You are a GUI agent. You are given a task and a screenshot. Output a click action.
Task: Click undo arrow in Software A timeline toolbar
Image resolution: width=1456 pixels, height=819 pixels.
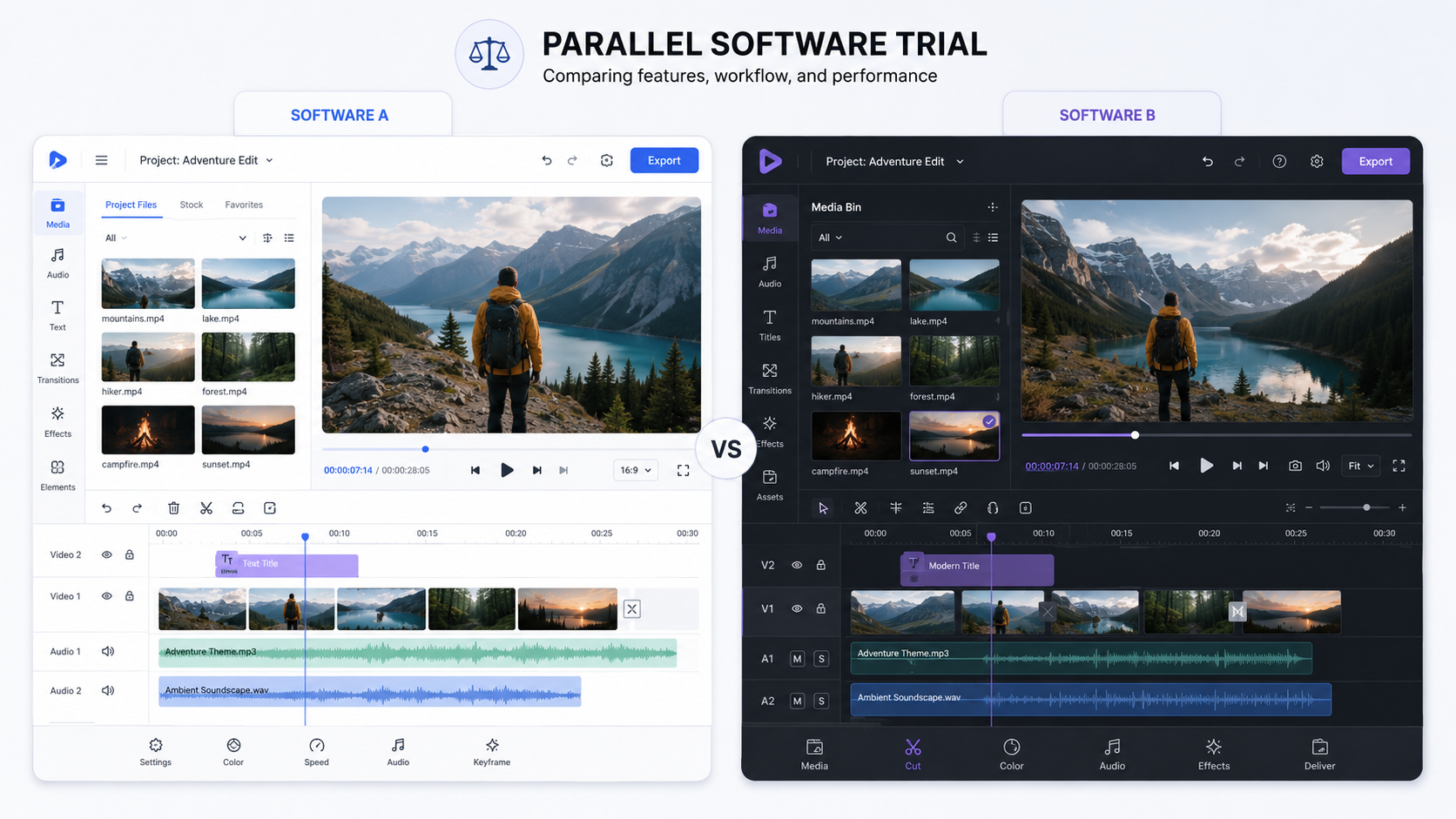pos(106,508)
